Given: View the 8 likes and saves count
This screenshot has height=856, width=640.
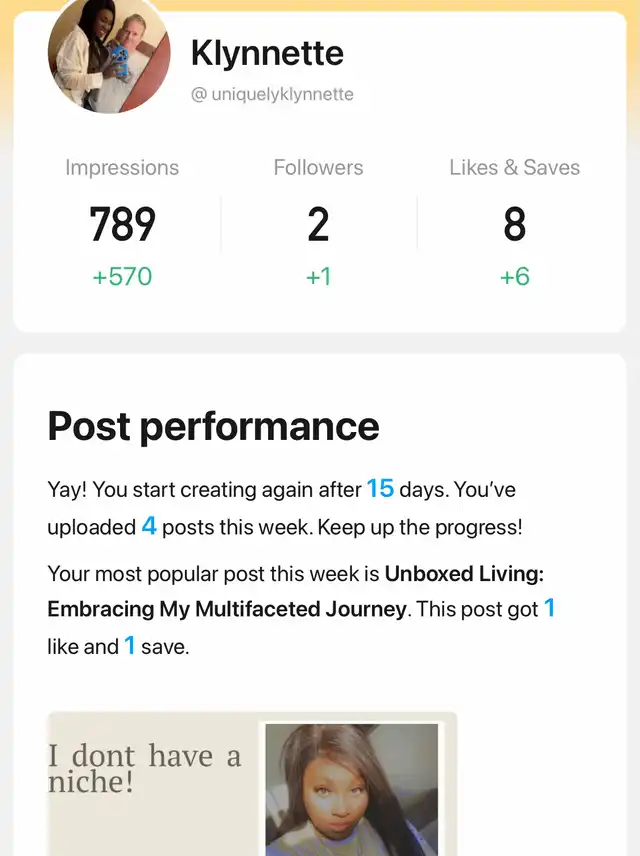Looking at the screenshot, I should pos(514,224).
